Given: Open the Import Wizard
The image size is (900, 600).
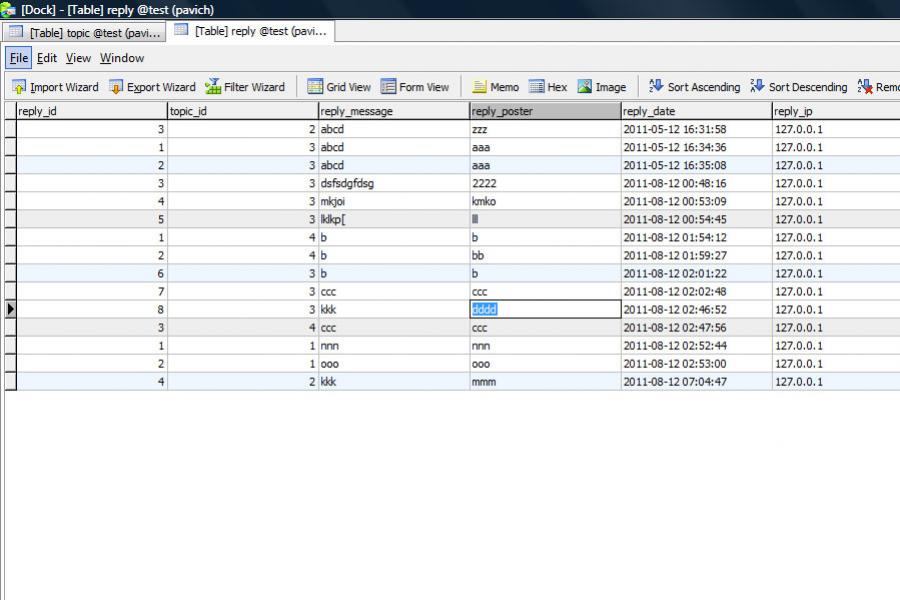Looking at the screenshot, I should point(55,87).
